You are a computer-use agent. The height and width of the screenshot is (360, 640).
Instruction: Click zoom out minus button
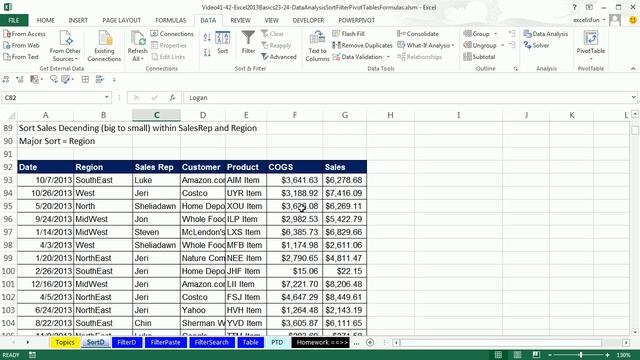pyautogui.click(x=550, y=355)
